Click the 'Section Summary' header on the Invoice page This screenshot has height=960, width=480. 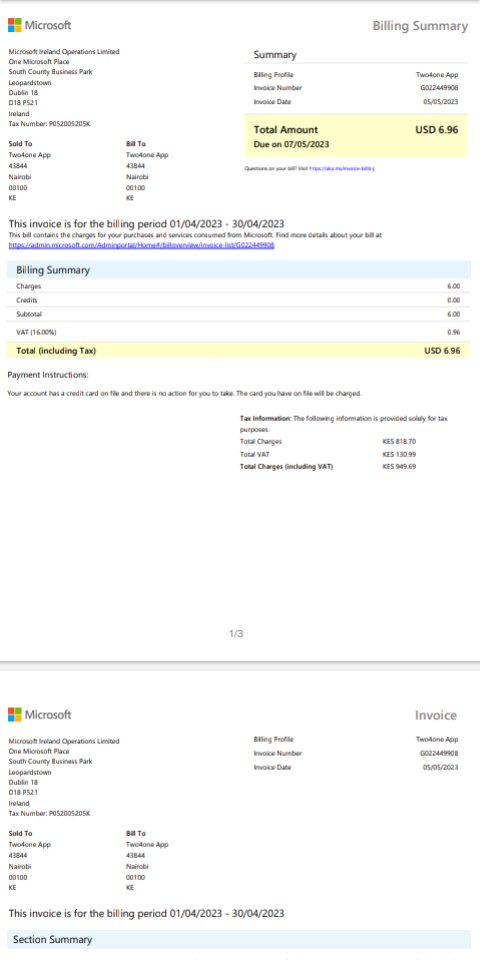coord(239,939)
